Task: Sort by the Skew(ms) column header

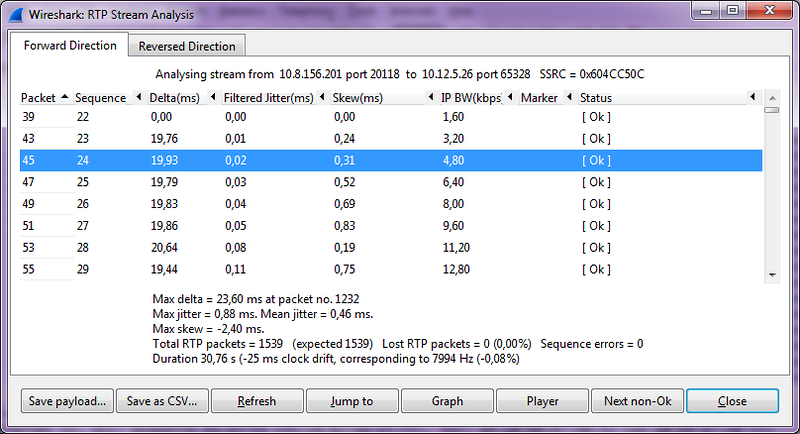Action: point(358,97)
